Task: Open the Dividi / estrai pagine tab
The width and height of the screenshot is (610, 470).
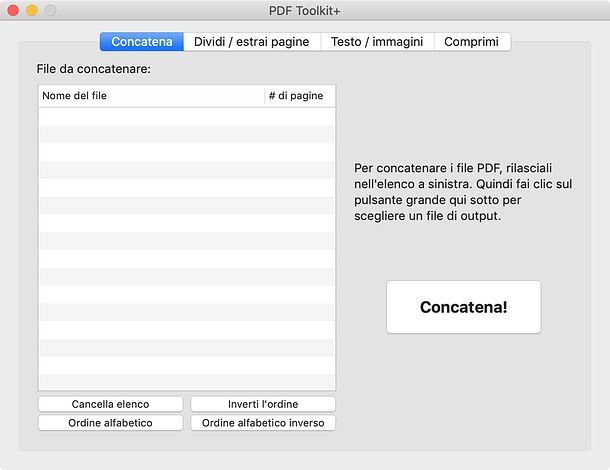Action: [x=251, y=42]
